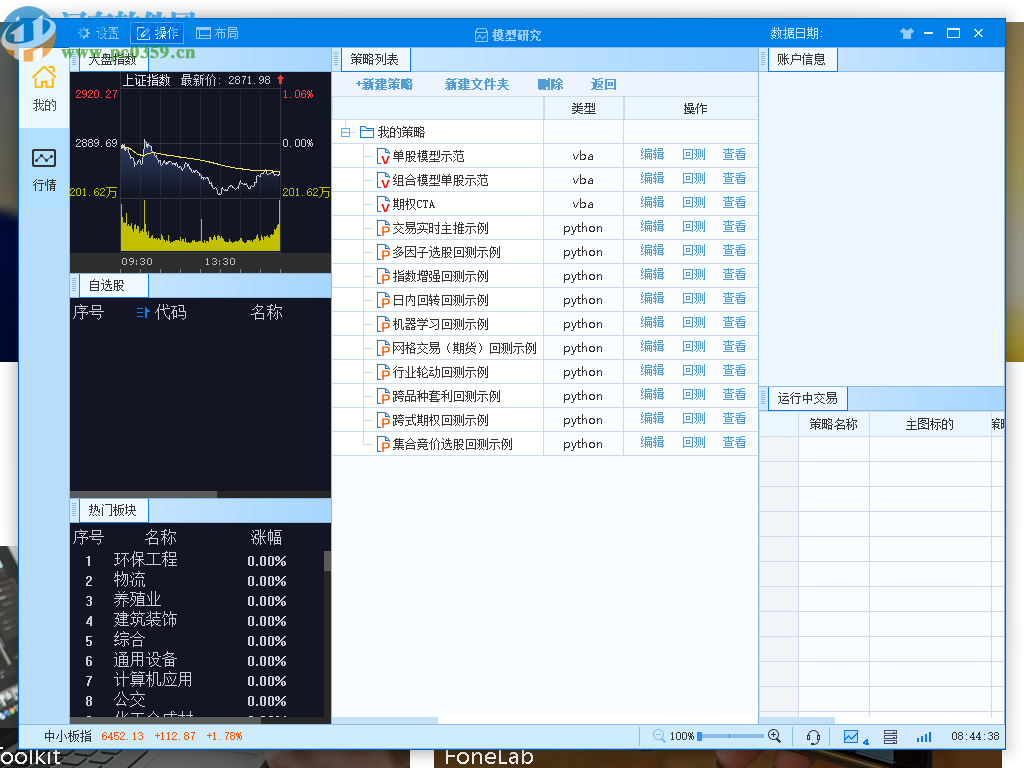
Task: Click the server list icon in status bar
Action: (890, 737)
